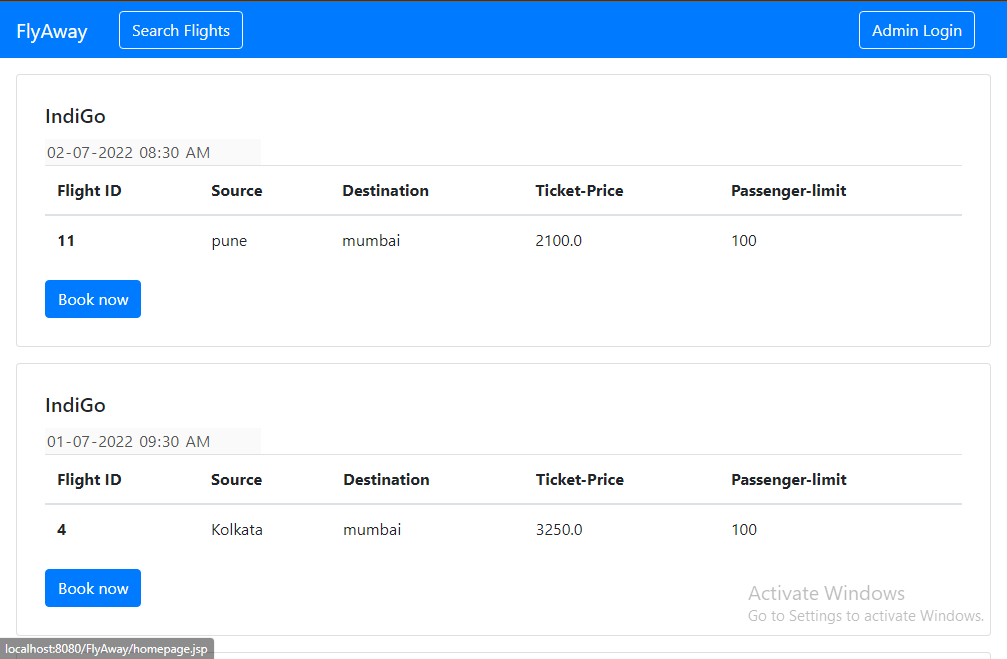Click Destination header in first flight card

(x=385, y=191)
